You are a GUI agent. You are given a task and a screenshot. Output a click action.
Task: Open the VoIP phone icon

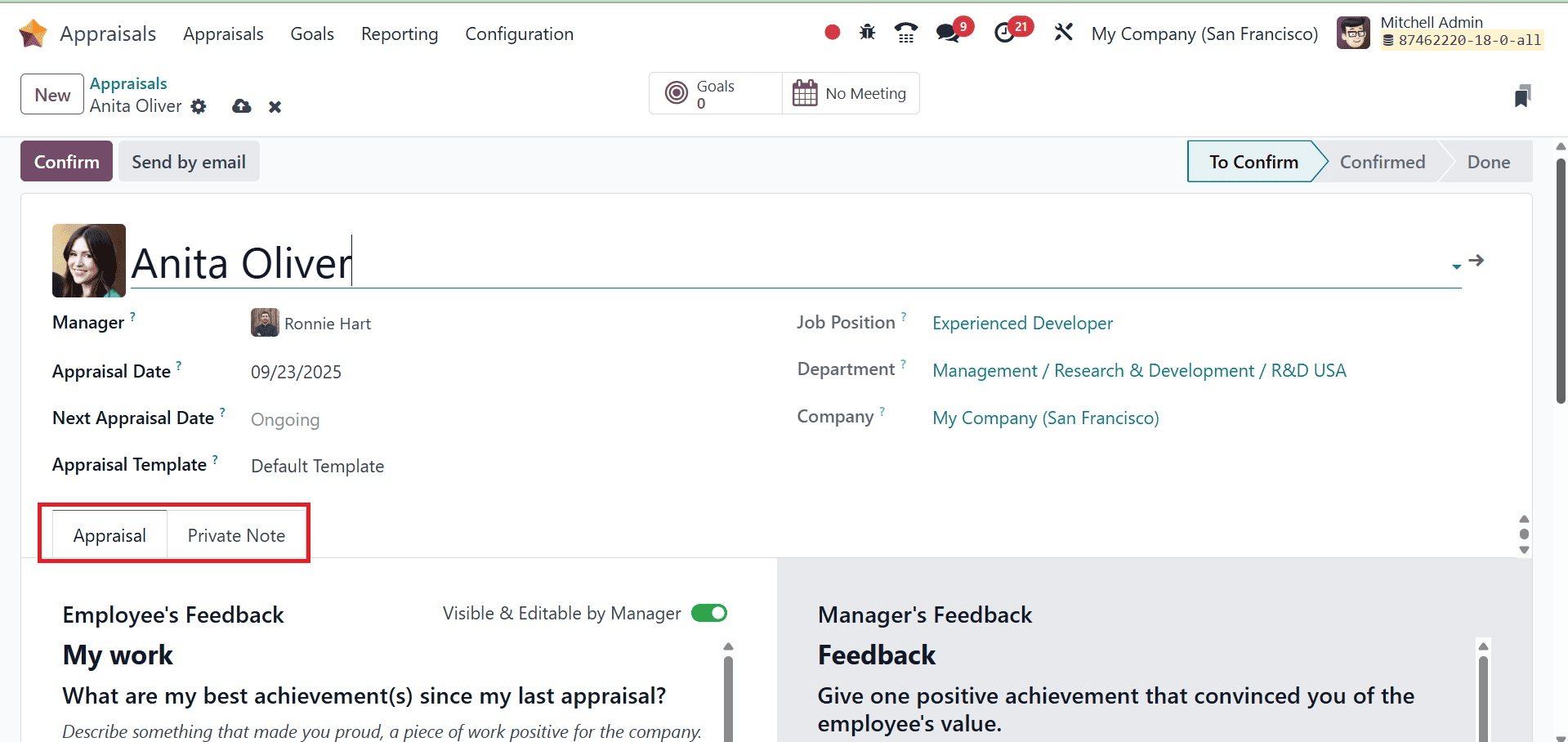pyautogui.click(x=905, y=33)
